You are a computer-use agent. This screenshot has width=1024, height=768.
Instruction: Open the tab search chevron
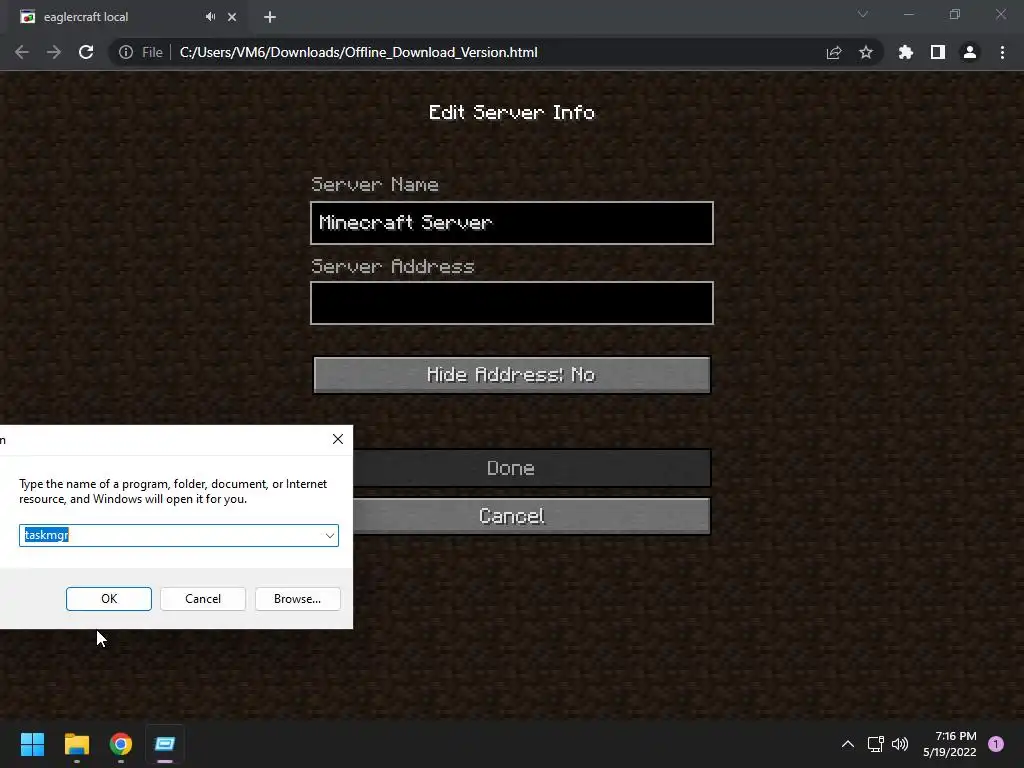pos(863,14)
